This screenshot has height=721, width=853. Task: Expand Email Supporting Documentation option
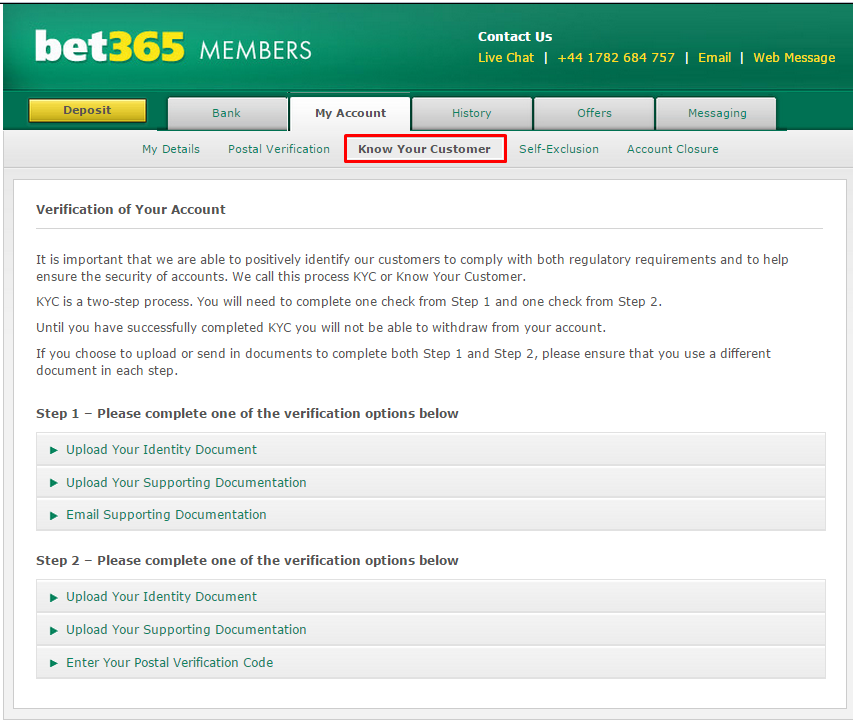click(431, 514)
